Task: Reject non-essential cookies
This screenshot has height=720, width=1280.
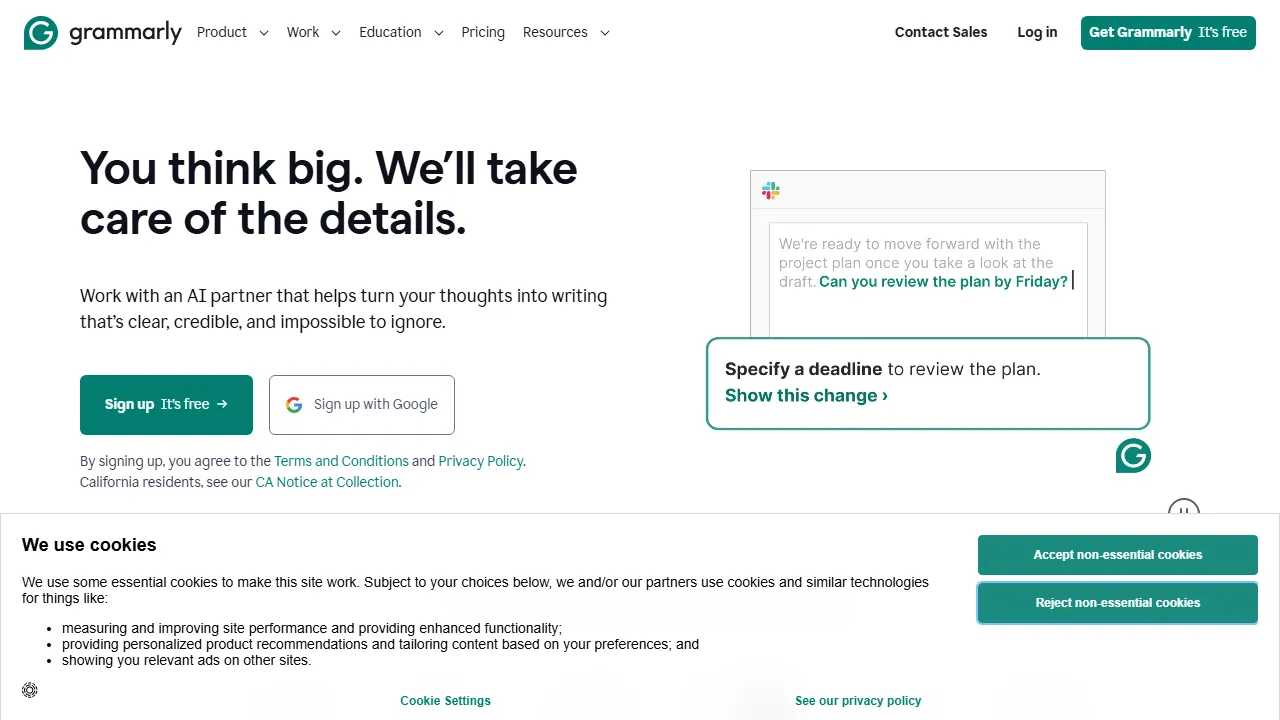Action: pyautogui.click(x=1117, y=602)
